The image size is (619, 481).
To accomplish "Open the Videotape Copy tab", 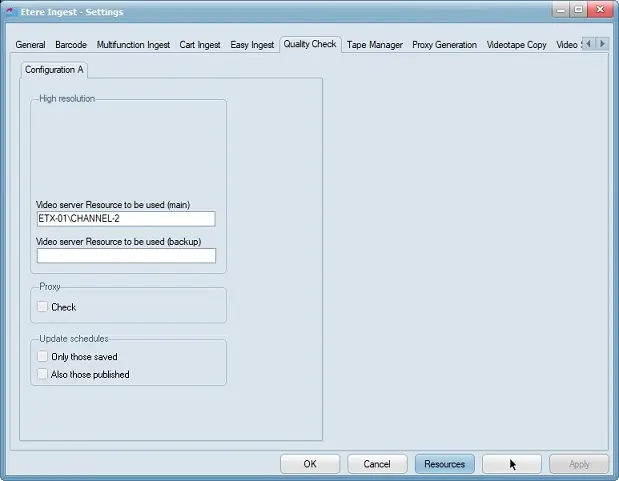I will 516,45.
